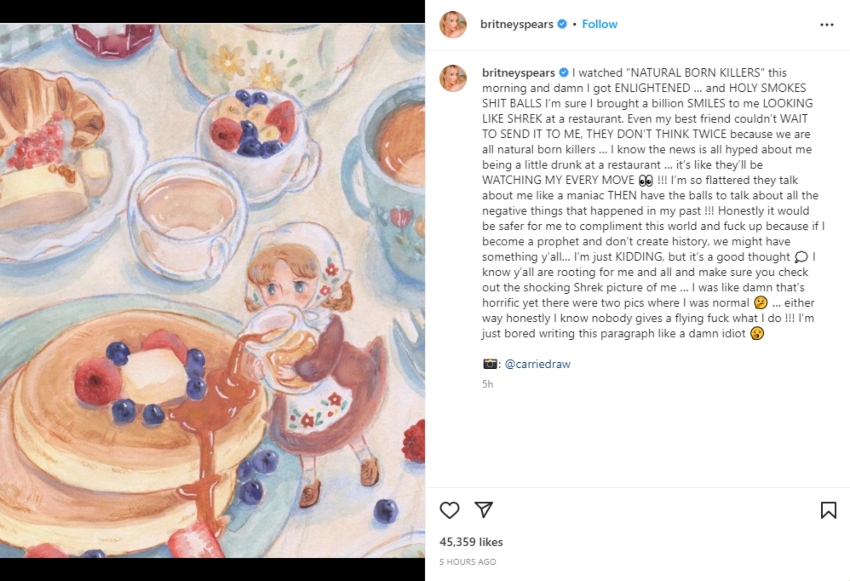Click the thought bubble emoji in the caption
The width and height of the screenshot is (850, 581).
[800, 257]
